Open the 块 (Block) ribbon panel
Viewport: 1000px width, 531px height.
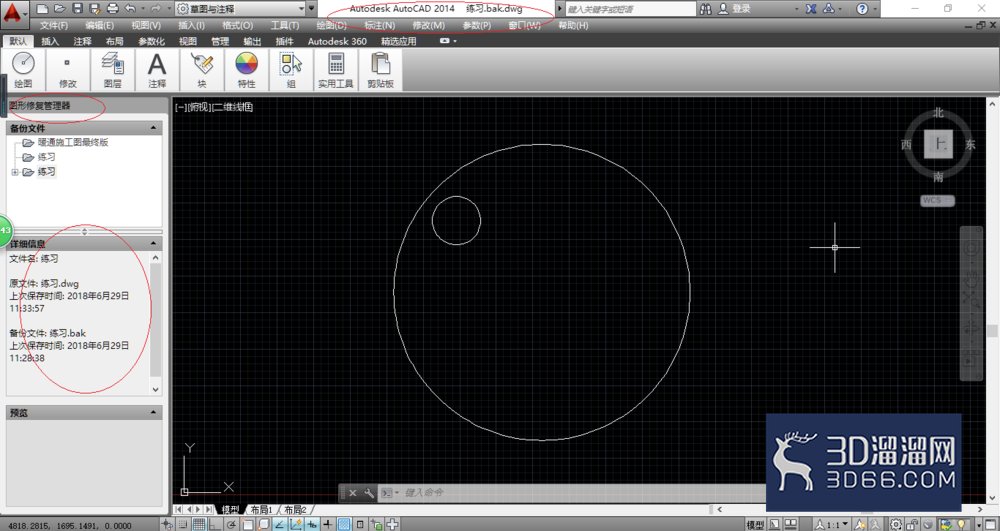(x=202, y=69)
